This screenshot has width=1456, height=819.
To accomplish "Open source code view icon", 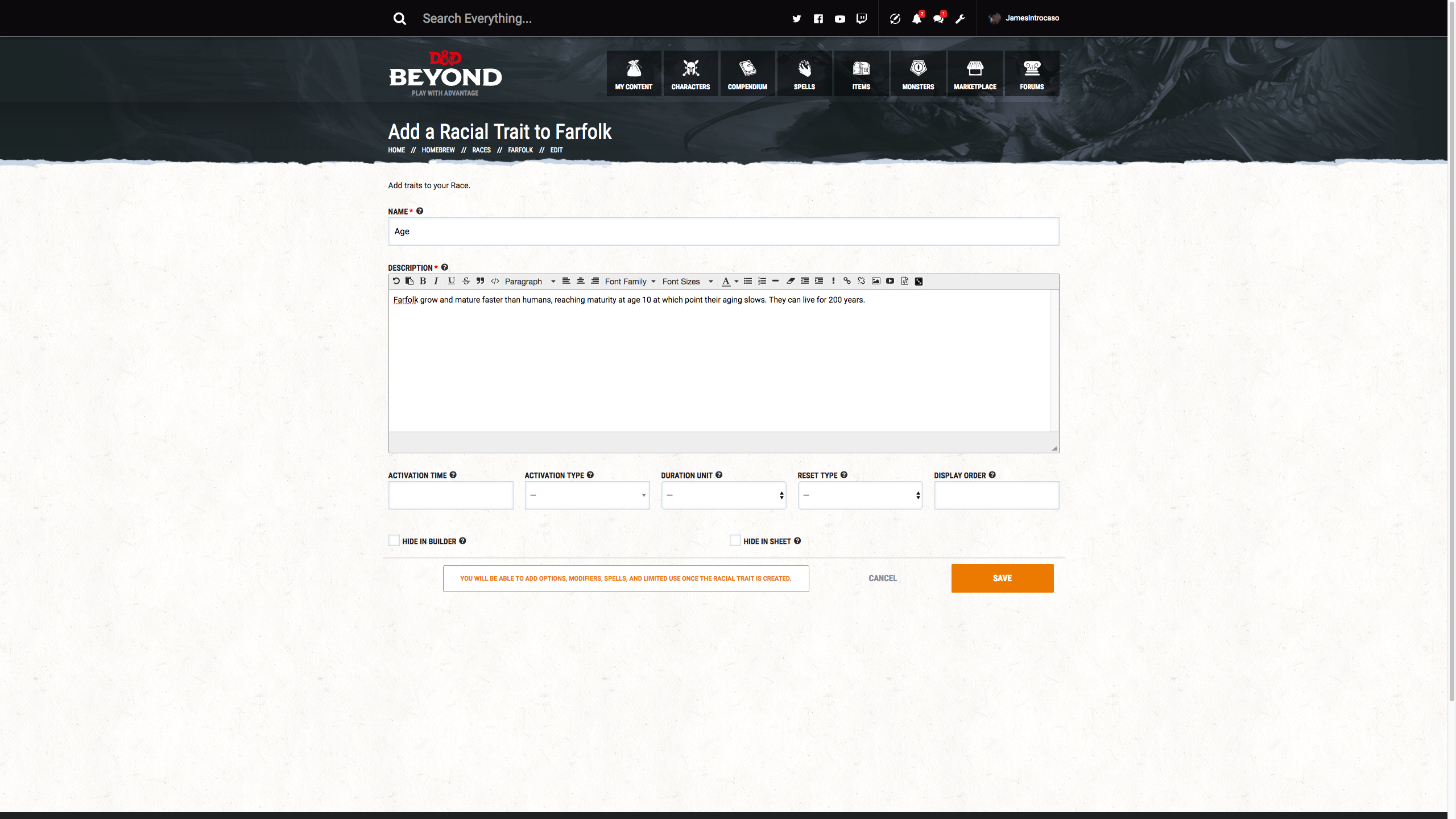I will 905,281.
